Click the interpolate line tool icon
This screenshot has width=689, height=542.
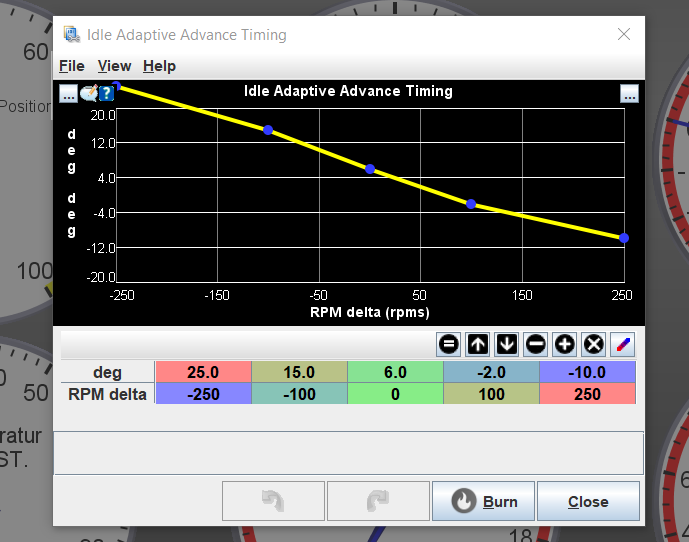click(x=622, y=344)
